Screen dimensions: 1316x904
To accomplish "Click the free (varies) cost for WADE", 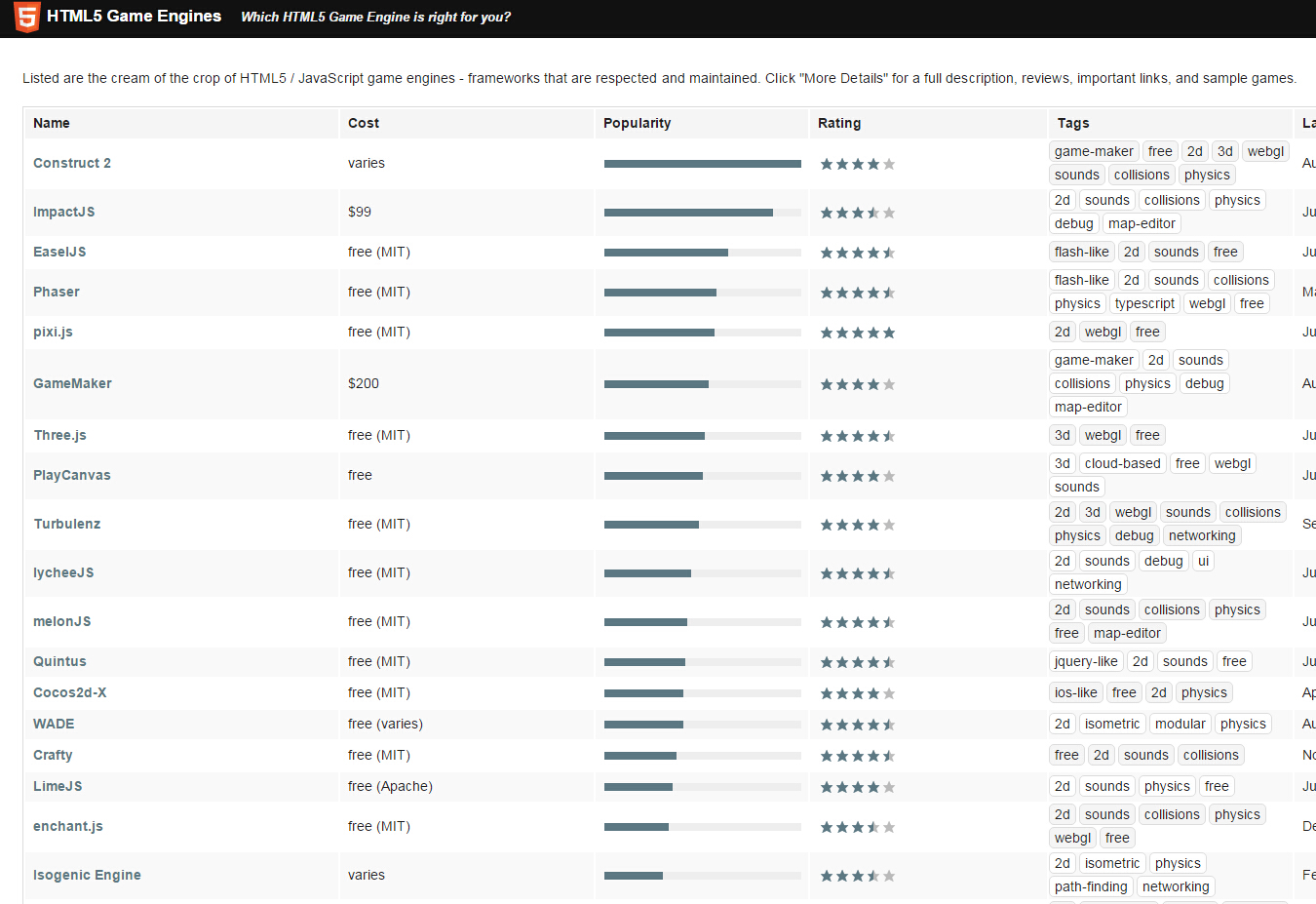I will (x=385, y=724).
